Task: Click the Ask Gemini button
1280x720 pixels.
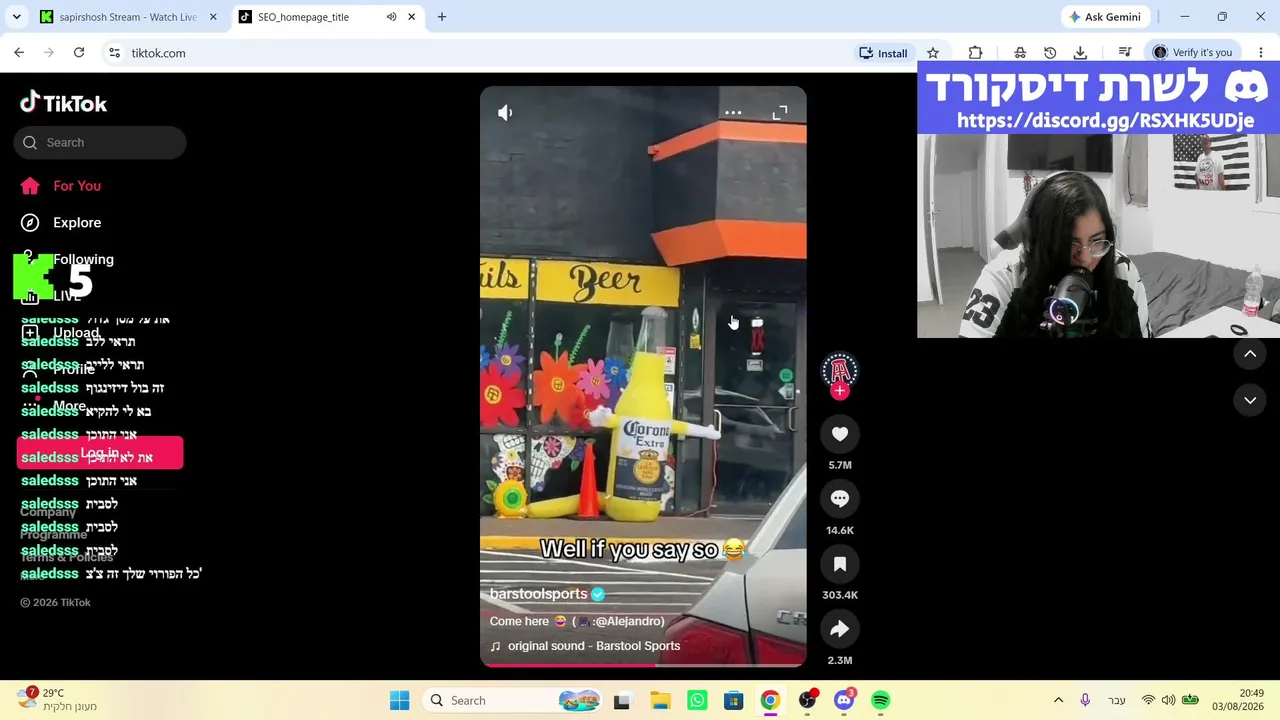Action: (1104, 17)
